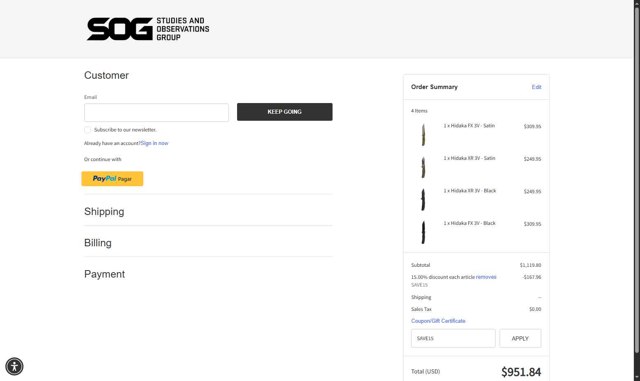The height and width of the screenshot is (381, 640).
Task: Click the Customer section heading
Action: coord(107,75)
